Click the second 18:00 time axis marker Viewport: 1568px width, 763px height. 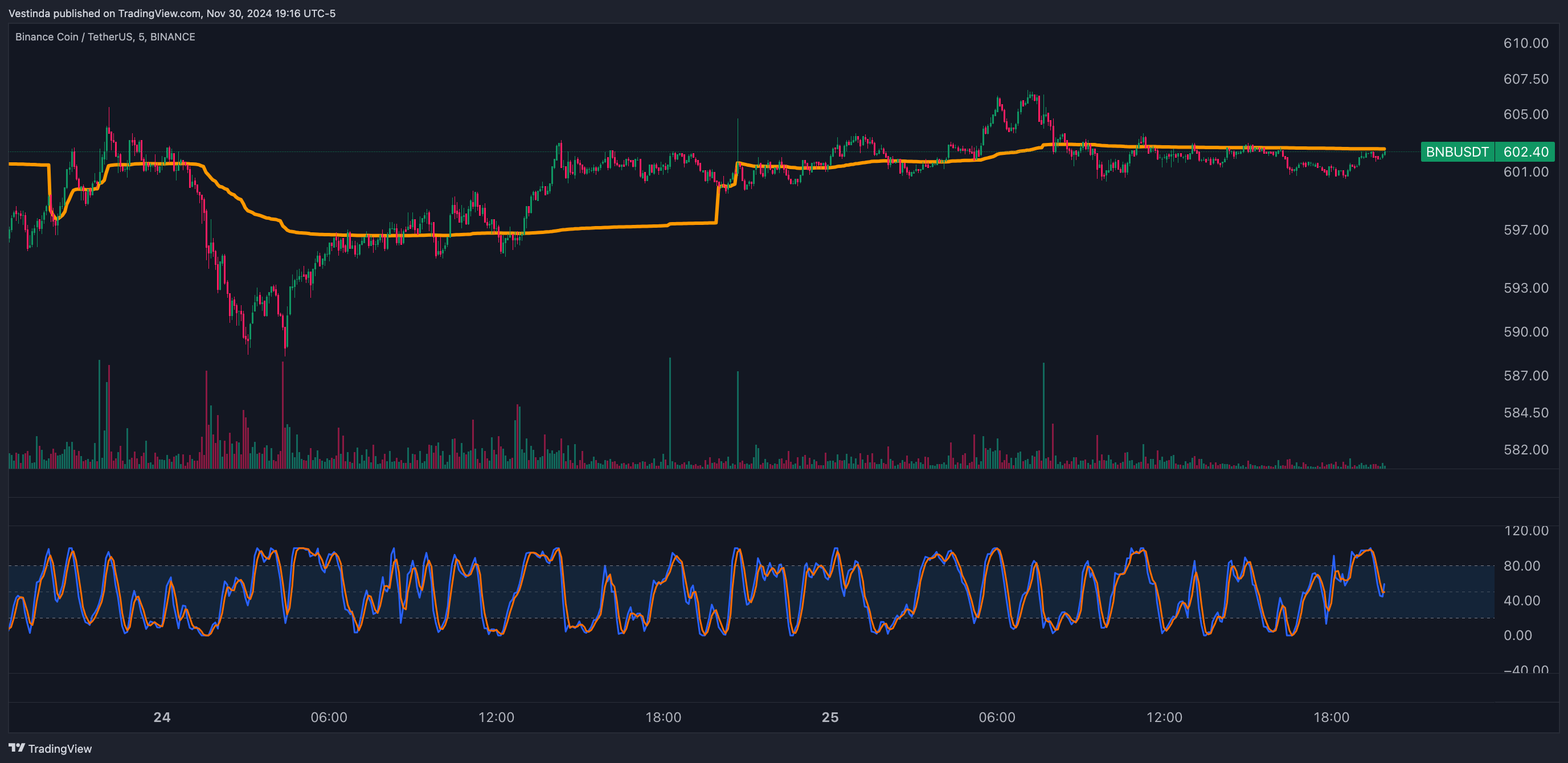(x=1331, y=717)
